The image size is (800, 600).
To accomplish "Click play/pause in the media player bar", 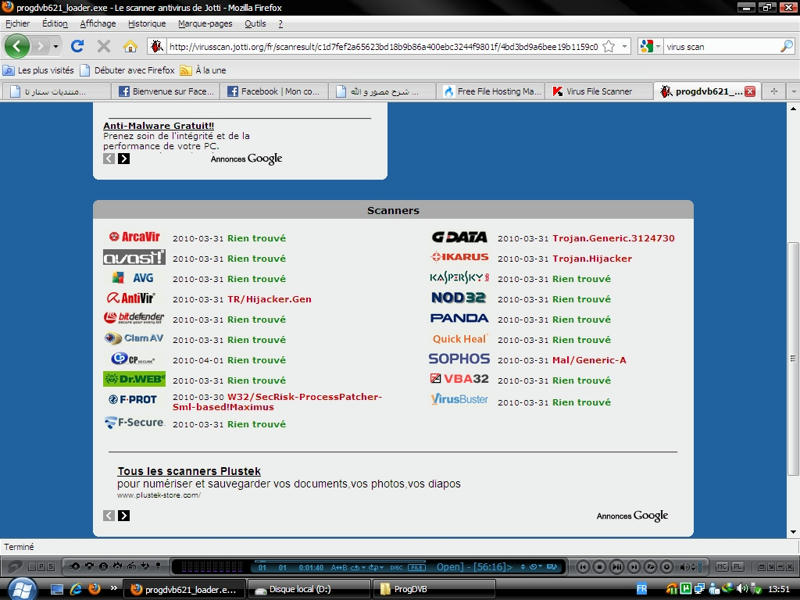I will 617,566.
